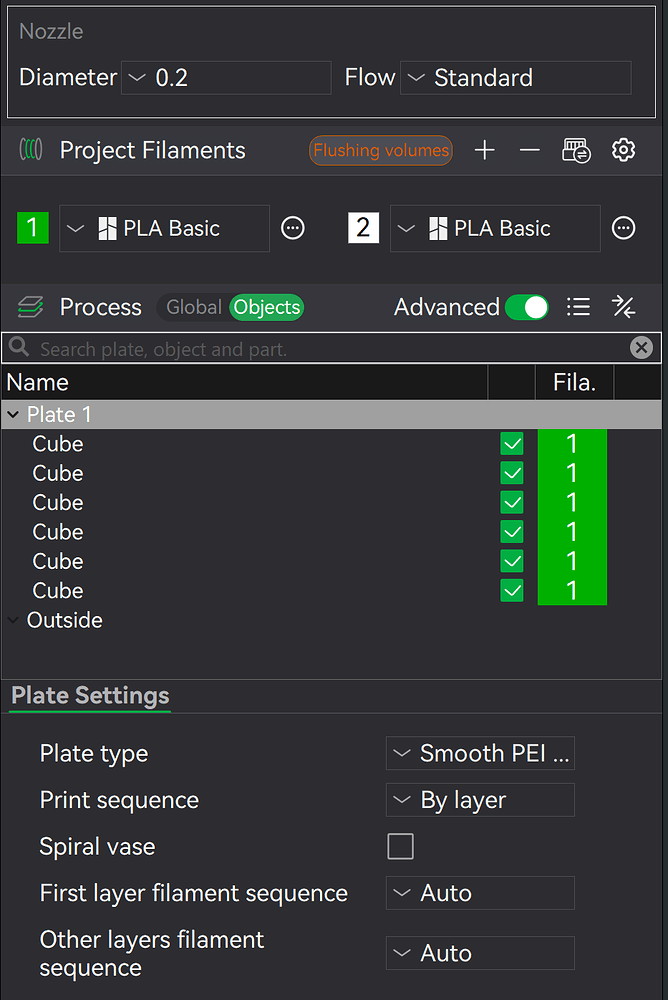Screen dimensions: 668x1000
Task: Toggle the Advanced settings switch
Action: 526,307
